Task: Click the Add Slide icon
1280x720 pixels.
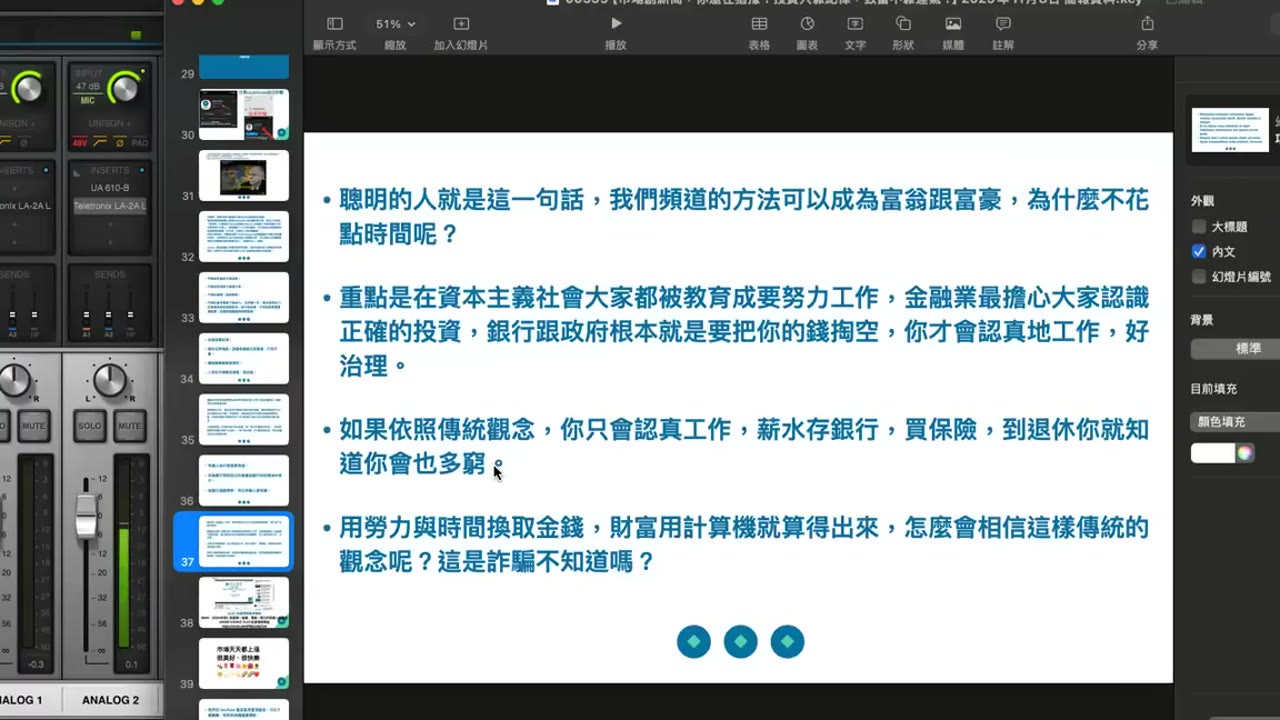Action: click(461, 24)
